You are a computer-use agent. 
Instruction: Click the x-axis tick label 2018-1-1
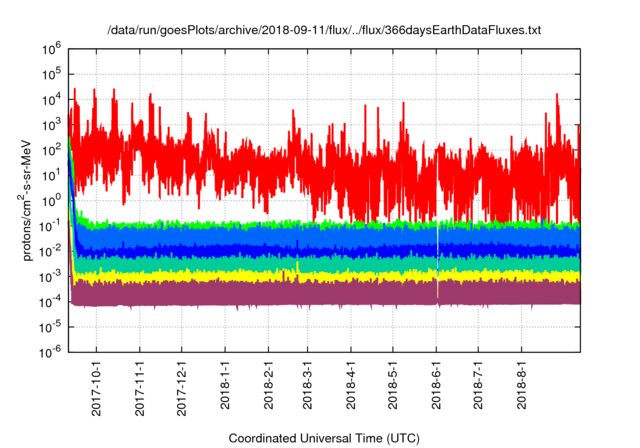pyautogui.click(x=225, y=384)
